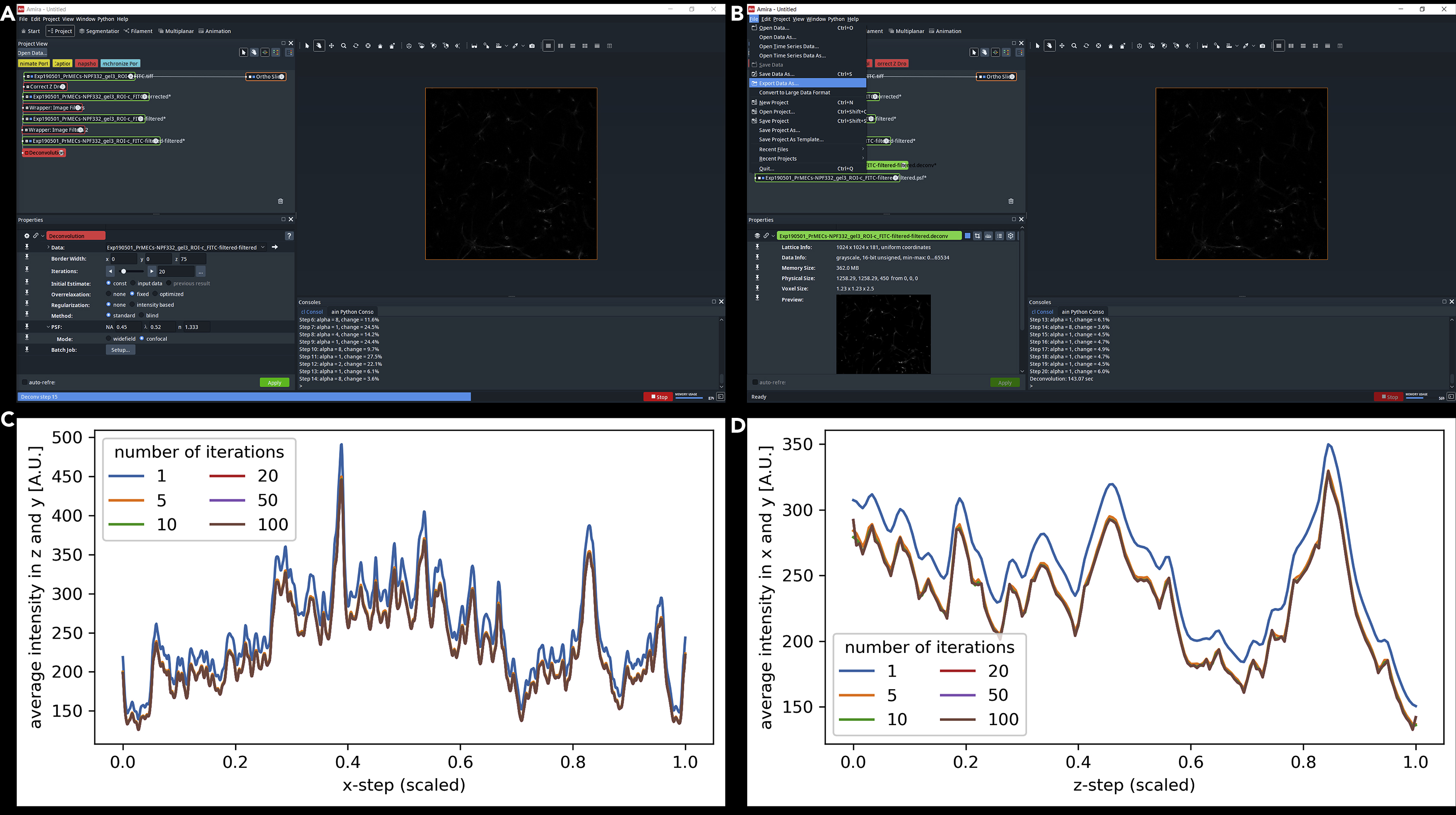This screenshot has height=815, width=1456.
Task: Click the home view icon in left viewer toolbar
Action: point(381,46)
